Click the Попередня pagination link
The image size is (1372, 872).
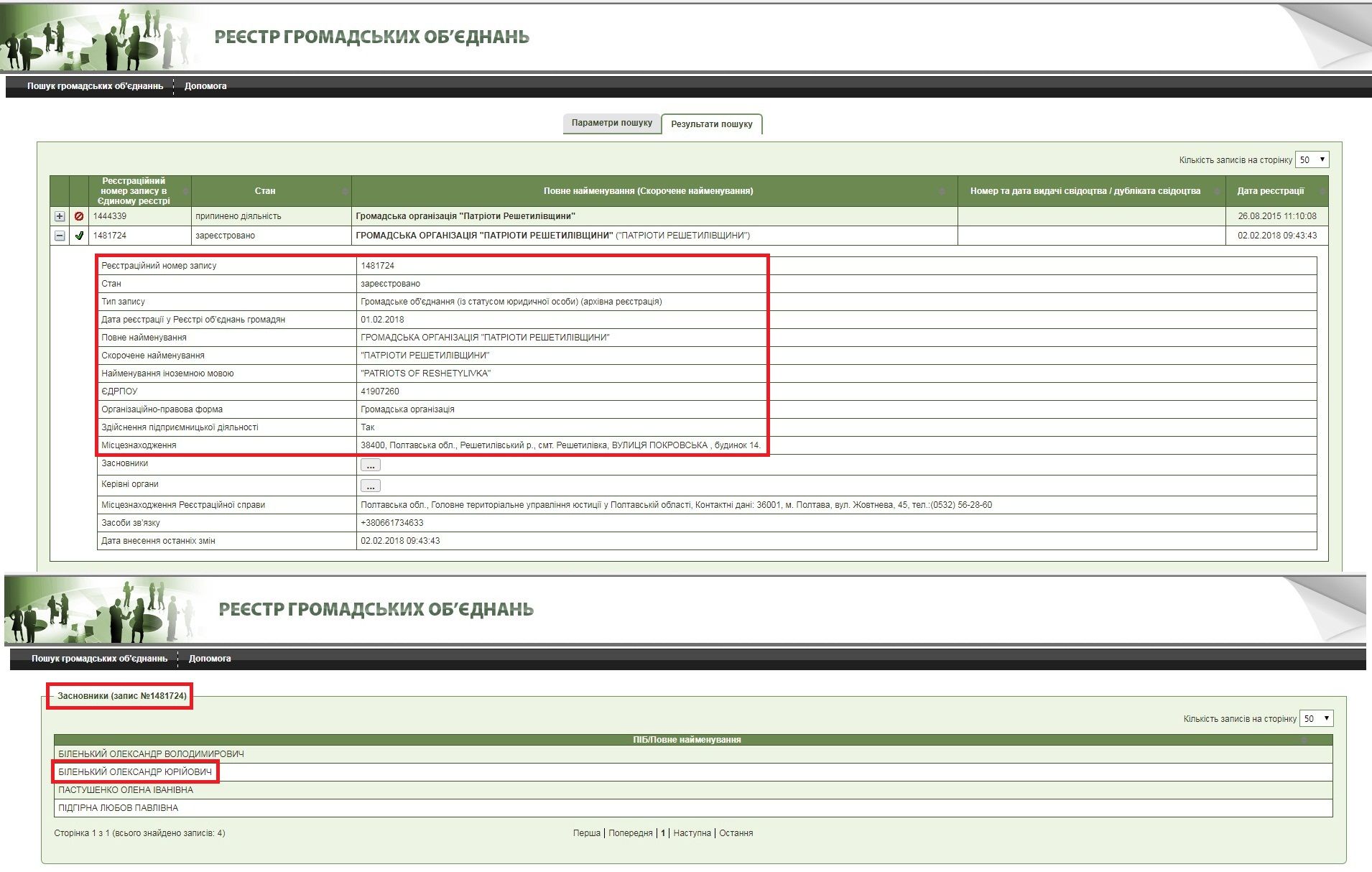tap(630, 833)
